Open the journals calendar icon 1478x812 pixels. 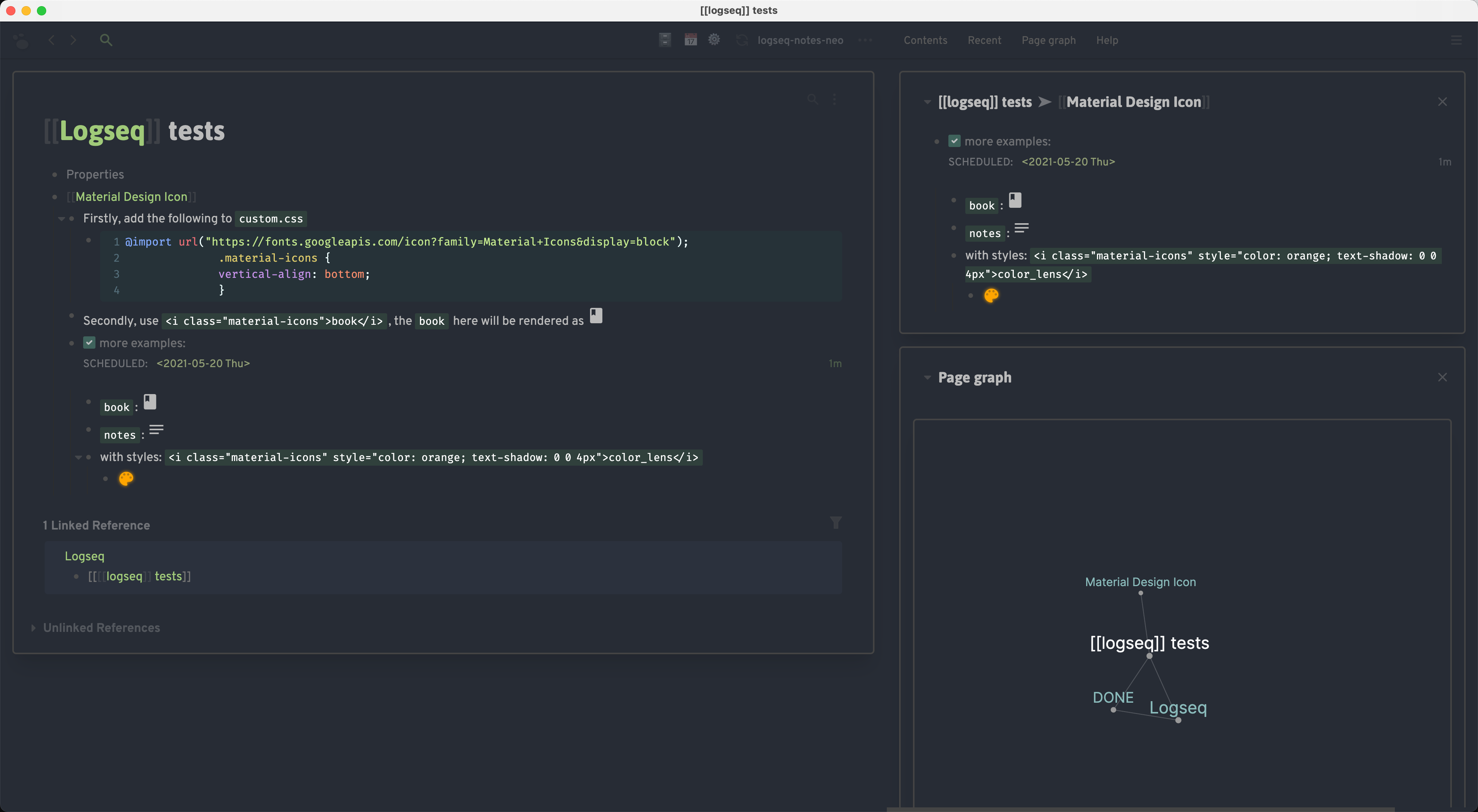[690, 40]
